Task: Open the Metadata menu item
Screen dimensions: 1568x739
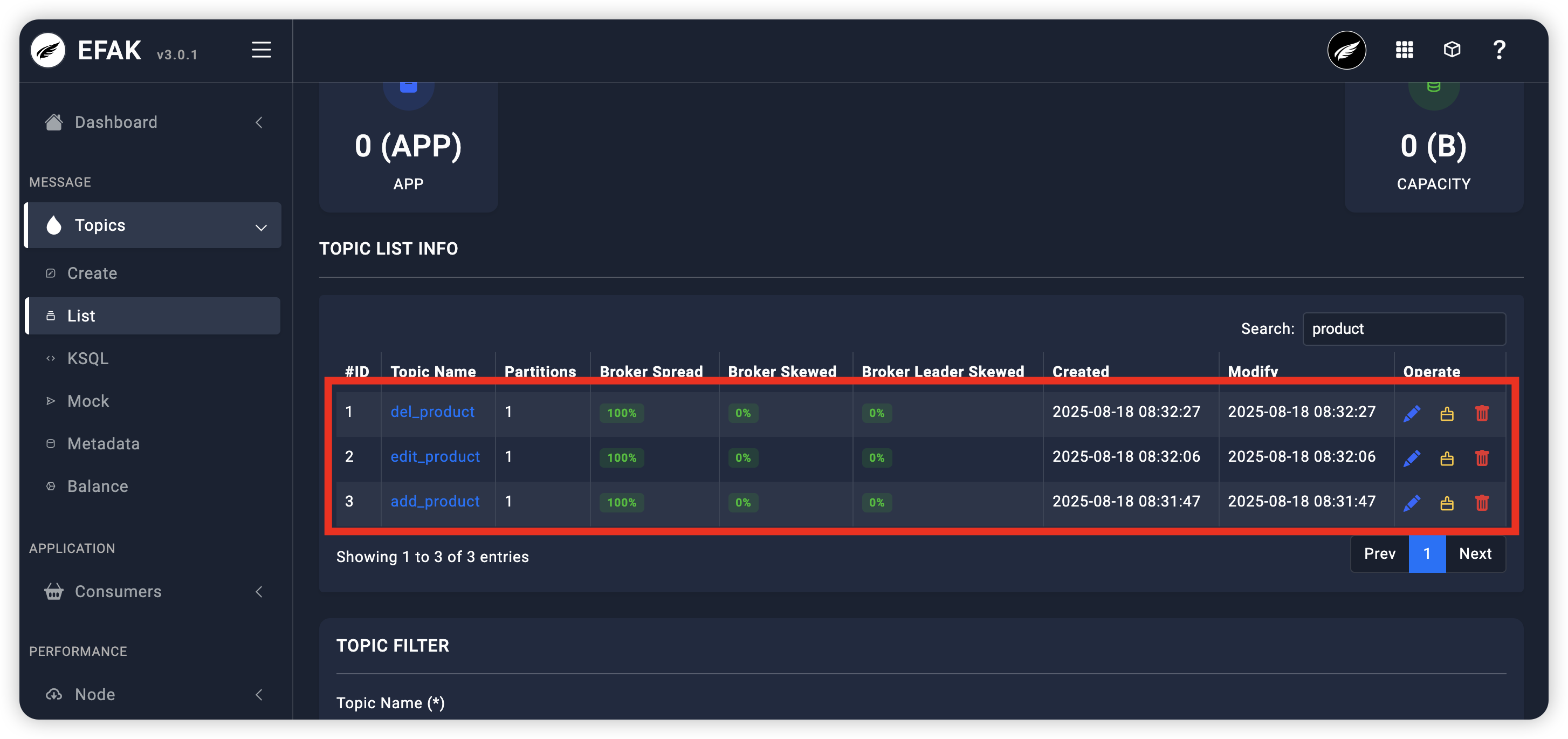Action: (152, 444)
